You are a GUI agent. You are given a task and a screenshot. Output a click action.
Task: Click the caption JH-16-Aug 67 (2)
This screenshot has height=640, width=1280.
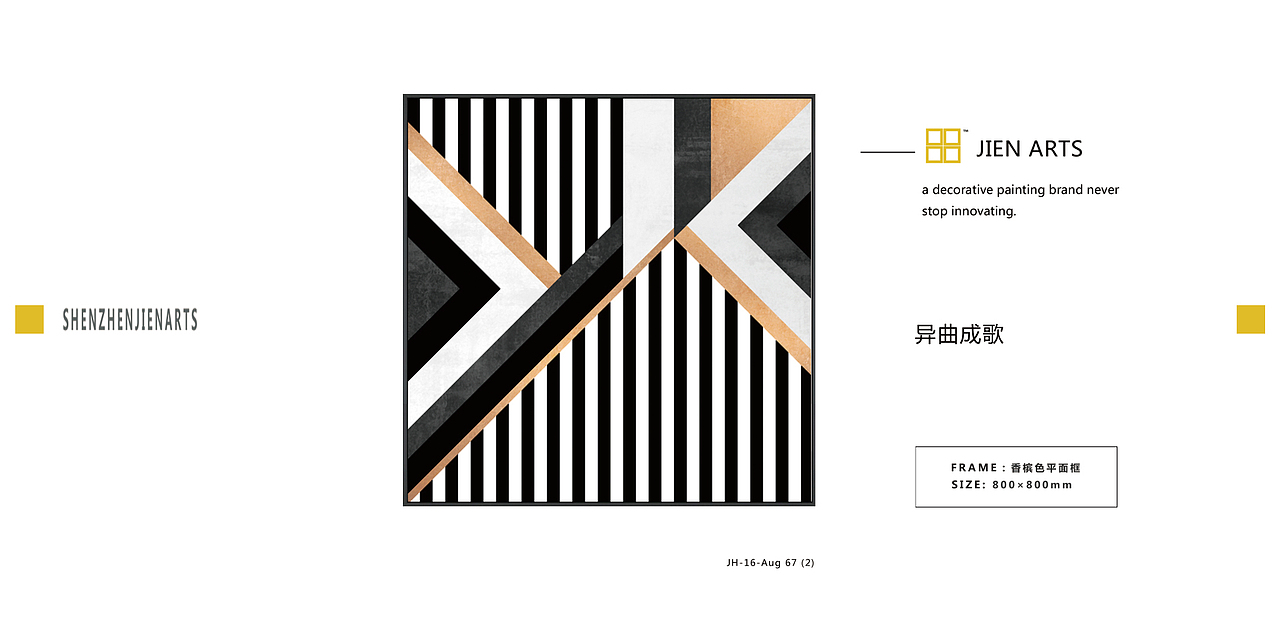point(770,563)
